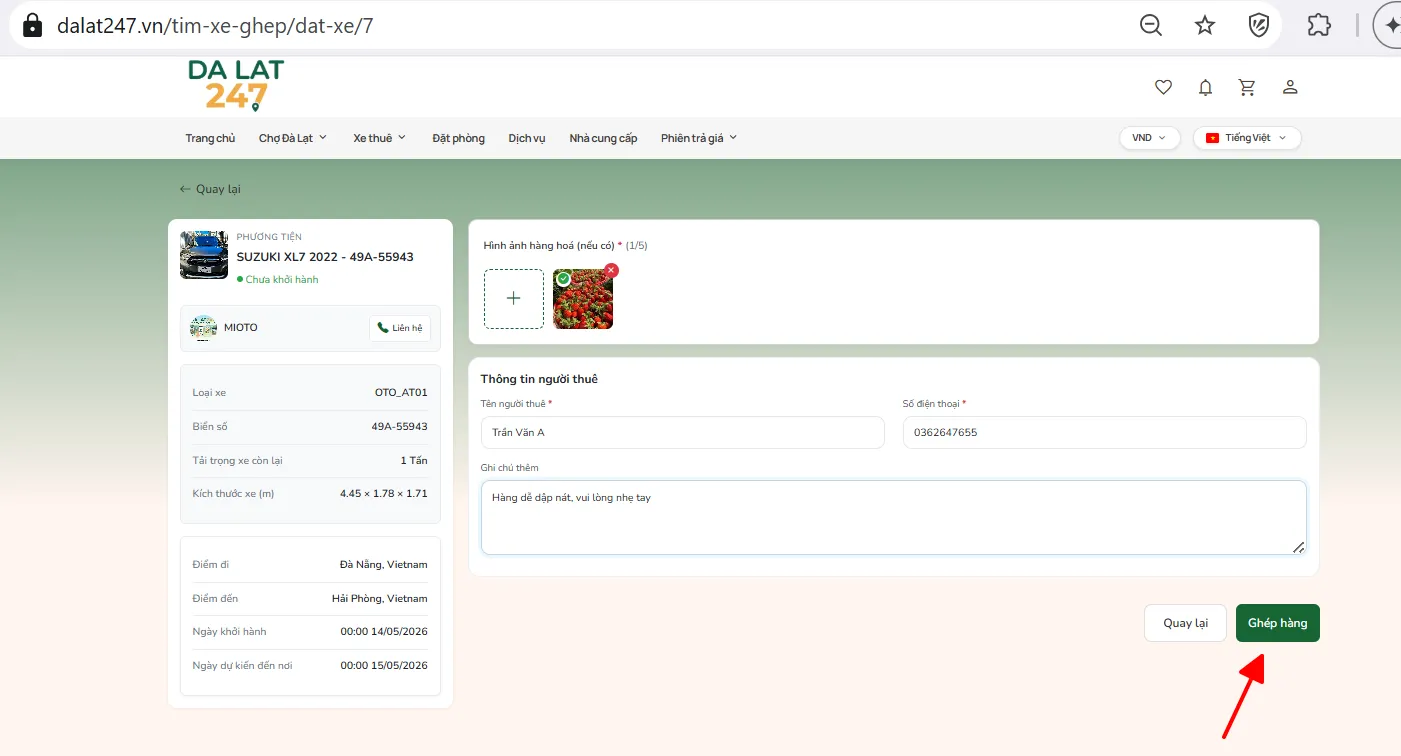Remove the strawberry image with red X
The image size is (1401, 756).
coord(611,270)
